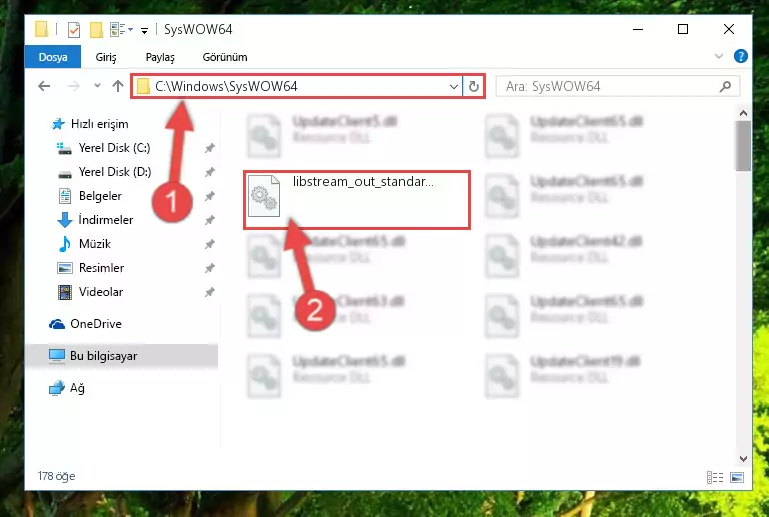Switch to Details view layout icon
The width and height of the screenshot is (769, 517).
pyautogui.click(x=715, y=477)
